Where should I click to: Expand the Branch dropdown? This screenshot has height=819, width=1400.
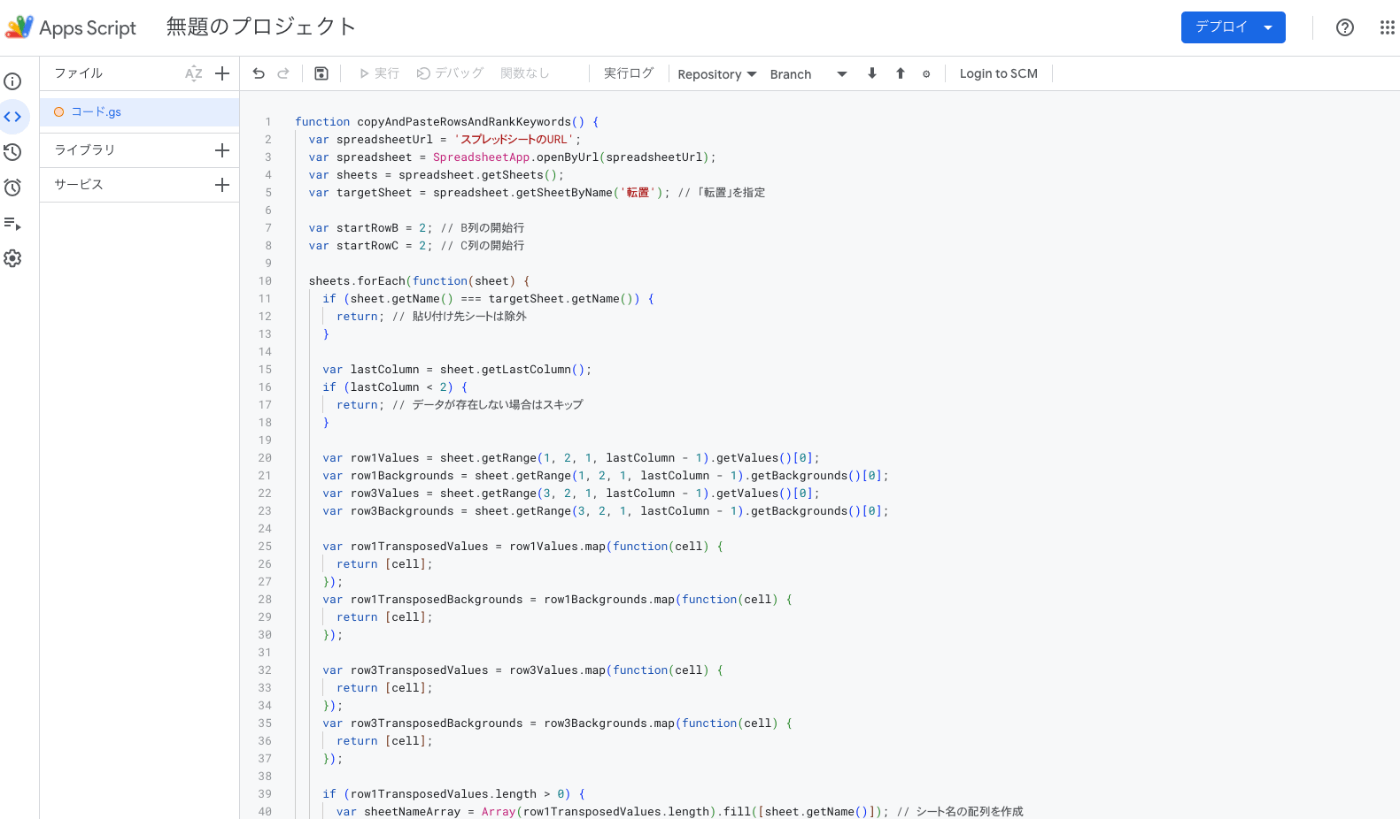[x=809, y=74]
